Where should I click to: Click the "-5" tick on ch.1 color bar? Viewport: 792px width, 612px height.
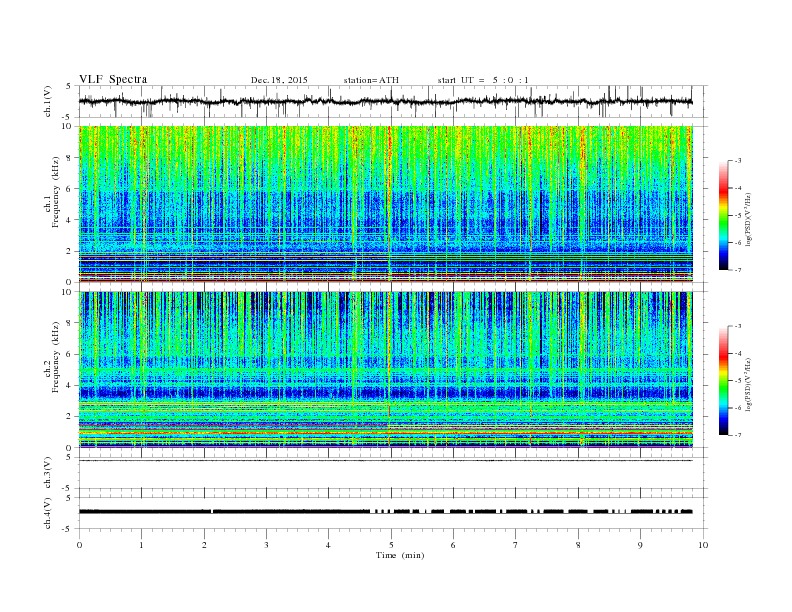pyautogui.click(x=737, y=216)
